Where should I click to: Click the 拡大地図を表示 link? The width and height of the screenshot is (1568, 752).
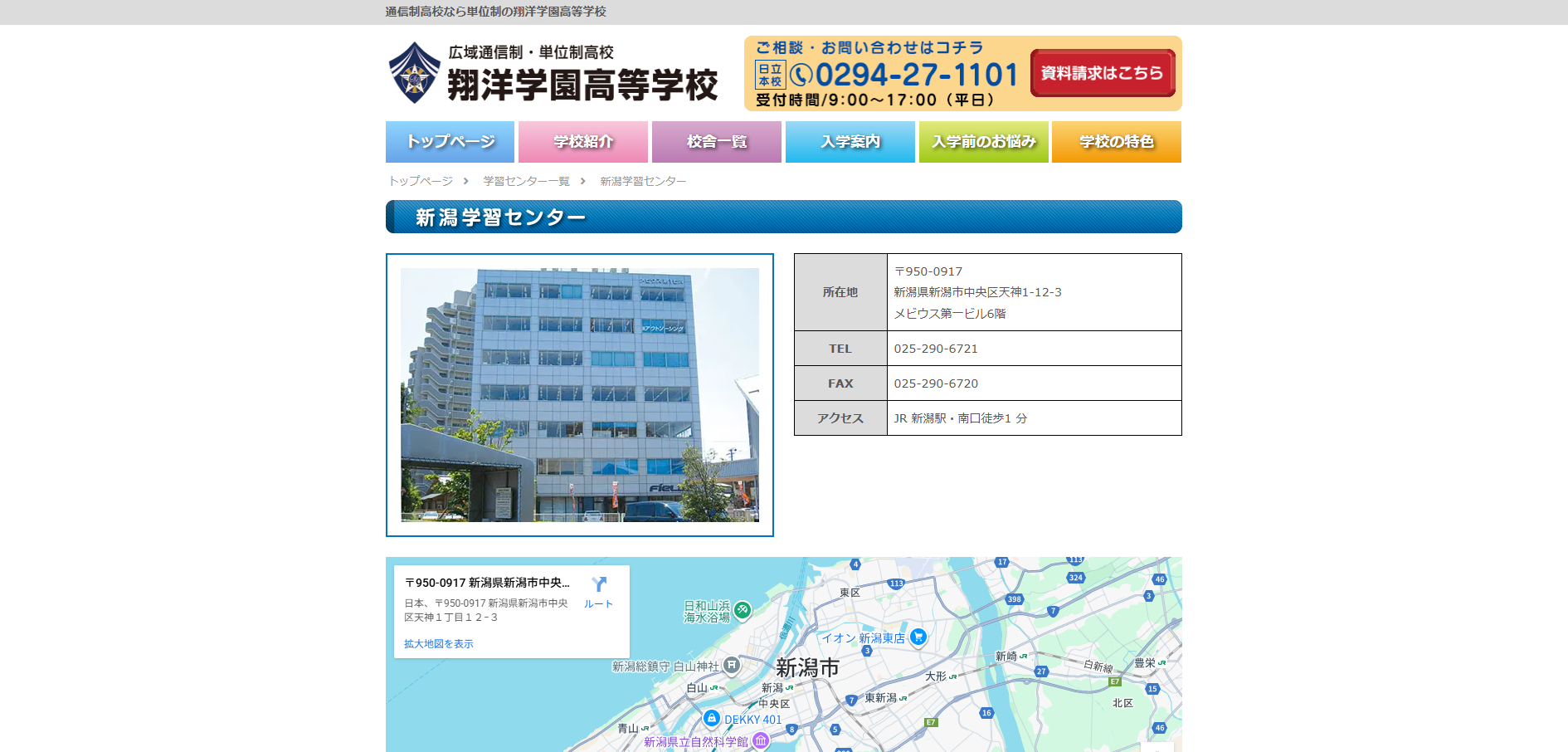click(x=438, y=644)
